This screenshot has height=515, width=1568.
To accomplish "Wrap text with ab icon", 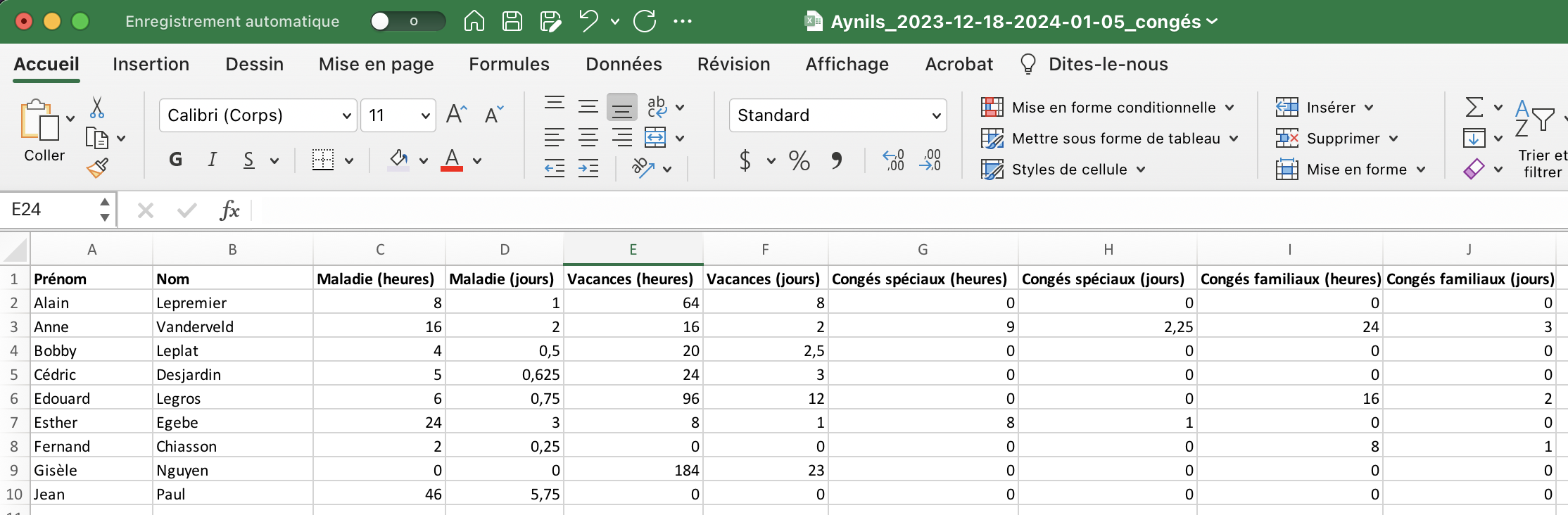I will [x=657, y=106].
